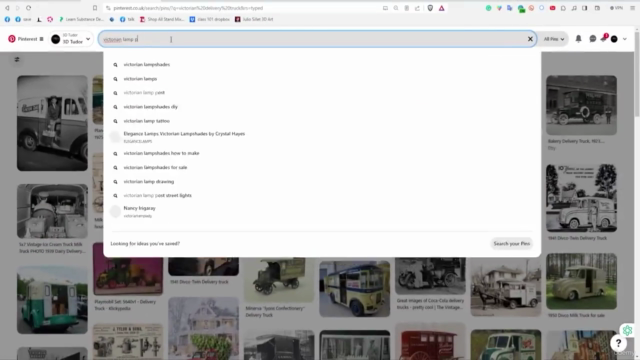Click the music note media icon in toolbar
640x360 pixels.
click(x=574, y=8)
